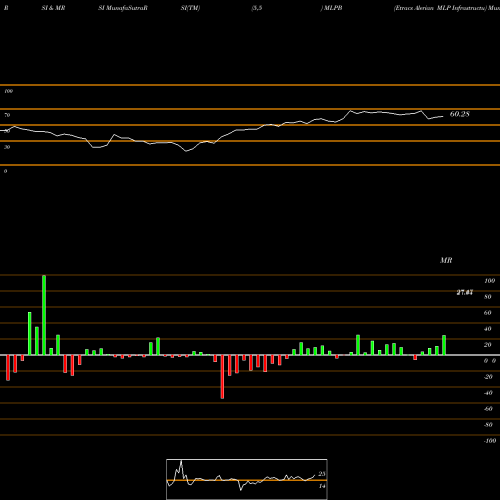Click the -40 label on MR axis

[488, 393]
